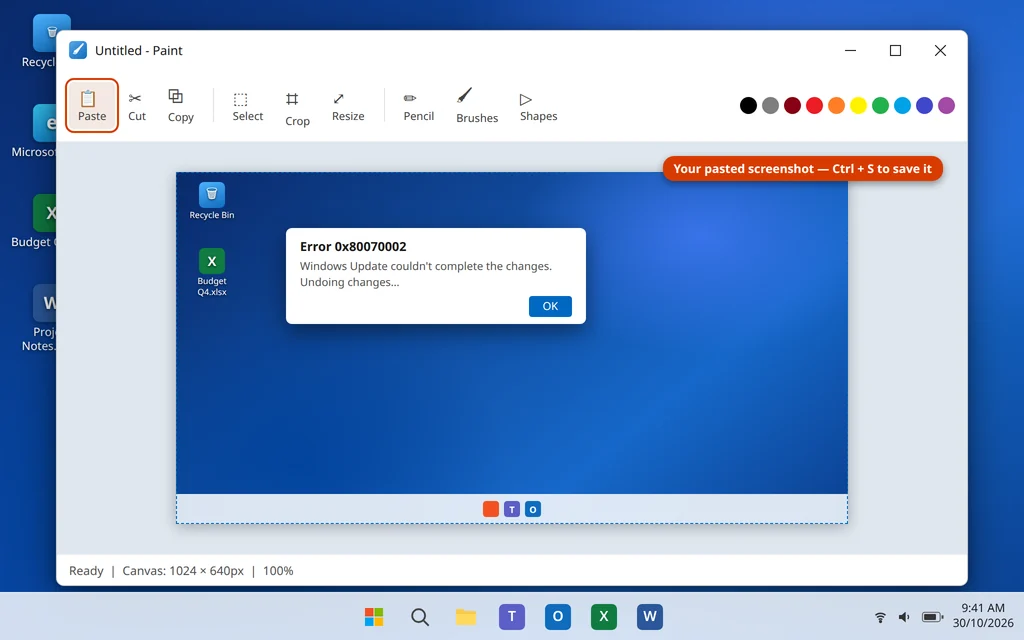The image size is (1024, 640).
Task: Choose the black color swatch
Action: pos(748,105)
